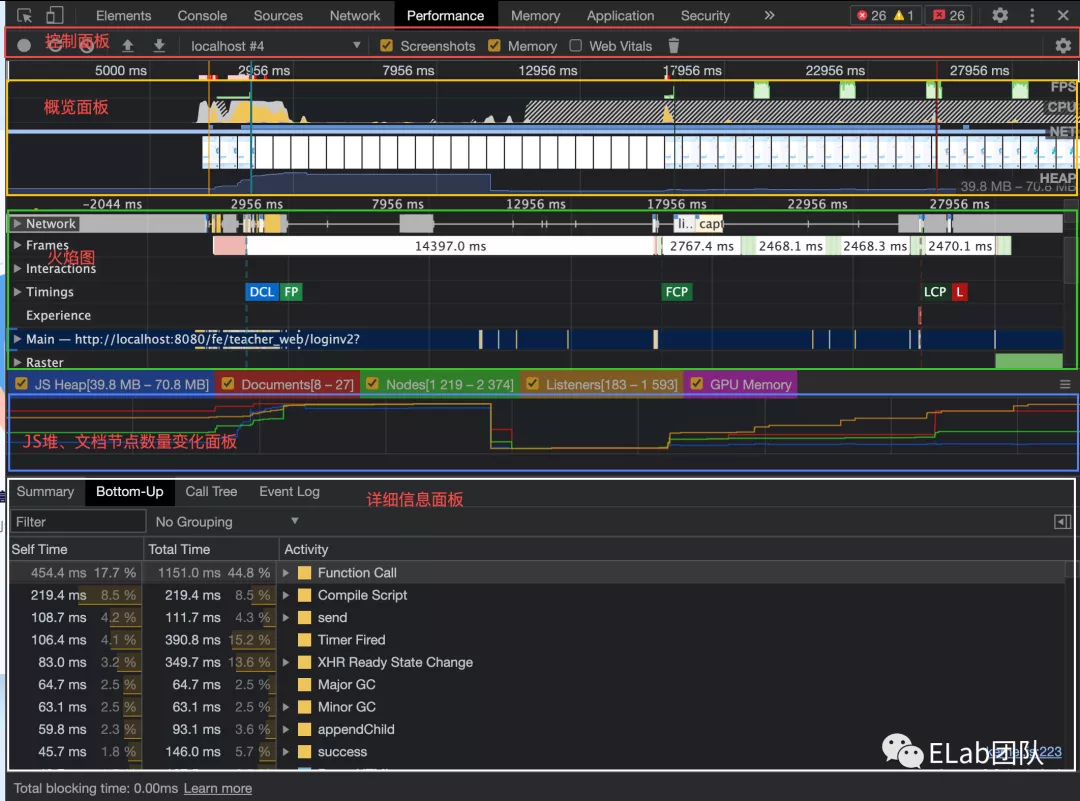
Task: Switch to the Console tab
Action: coord(202,15)
